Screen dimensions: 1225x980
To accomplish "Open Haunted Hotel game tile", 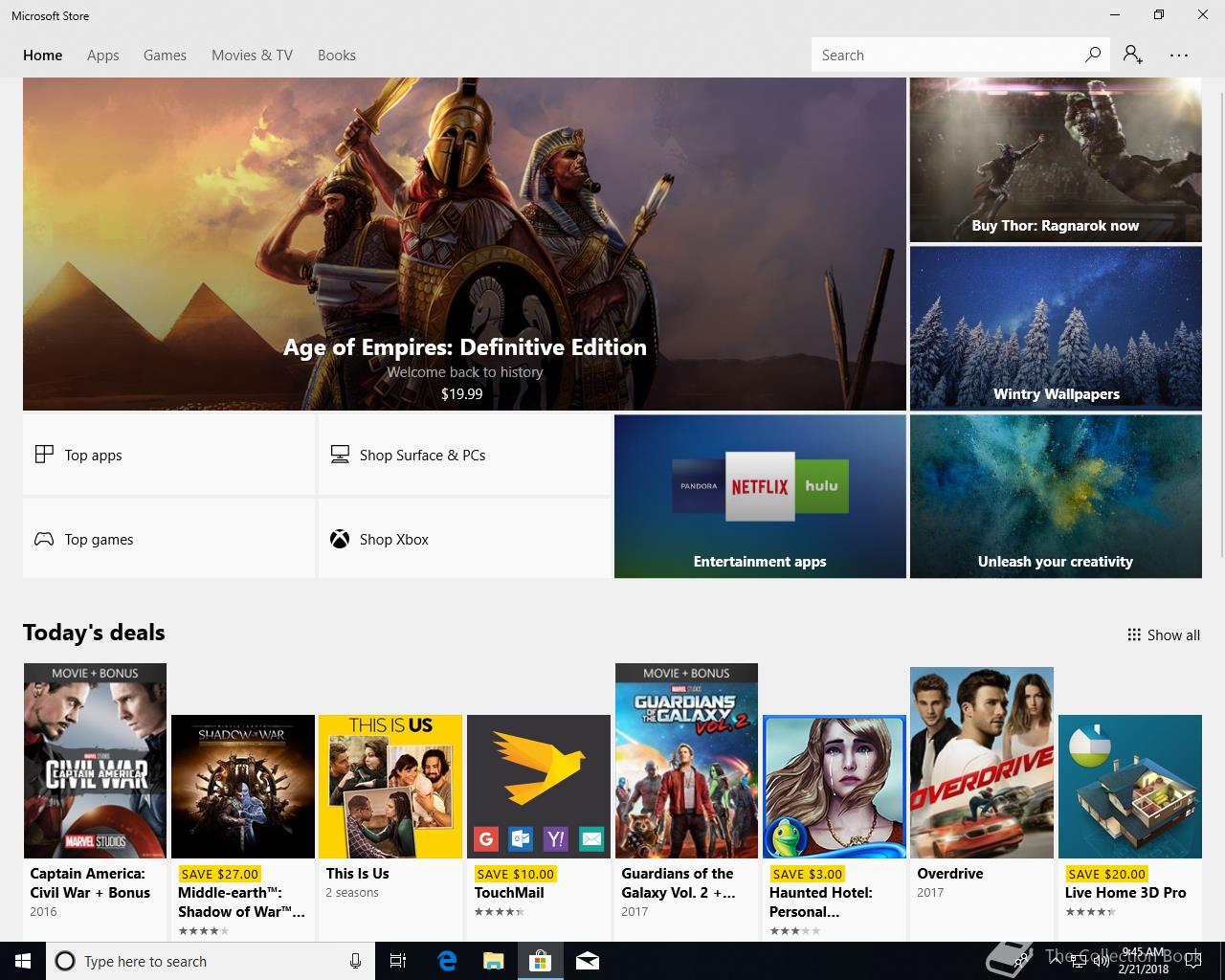I will click(x=835, y=787).
